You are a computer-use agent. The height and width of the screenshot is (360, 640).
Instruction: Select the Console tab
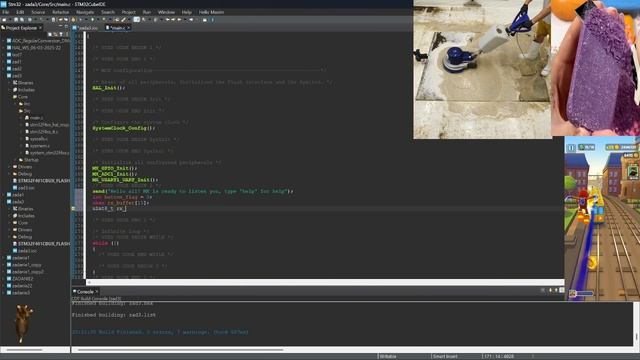(85, 291)
